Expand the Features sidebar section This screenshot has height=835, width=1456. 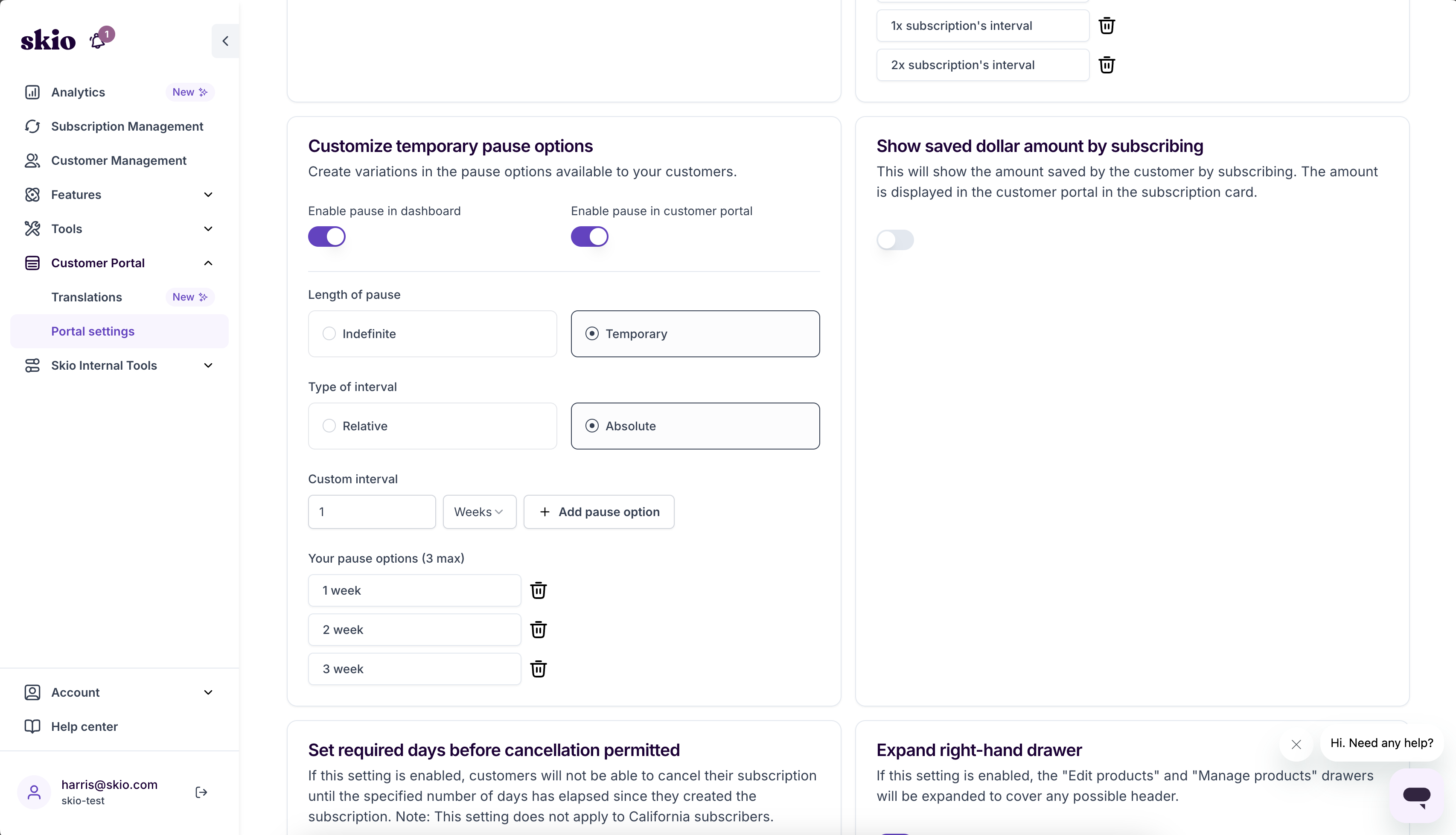point(119,194)
